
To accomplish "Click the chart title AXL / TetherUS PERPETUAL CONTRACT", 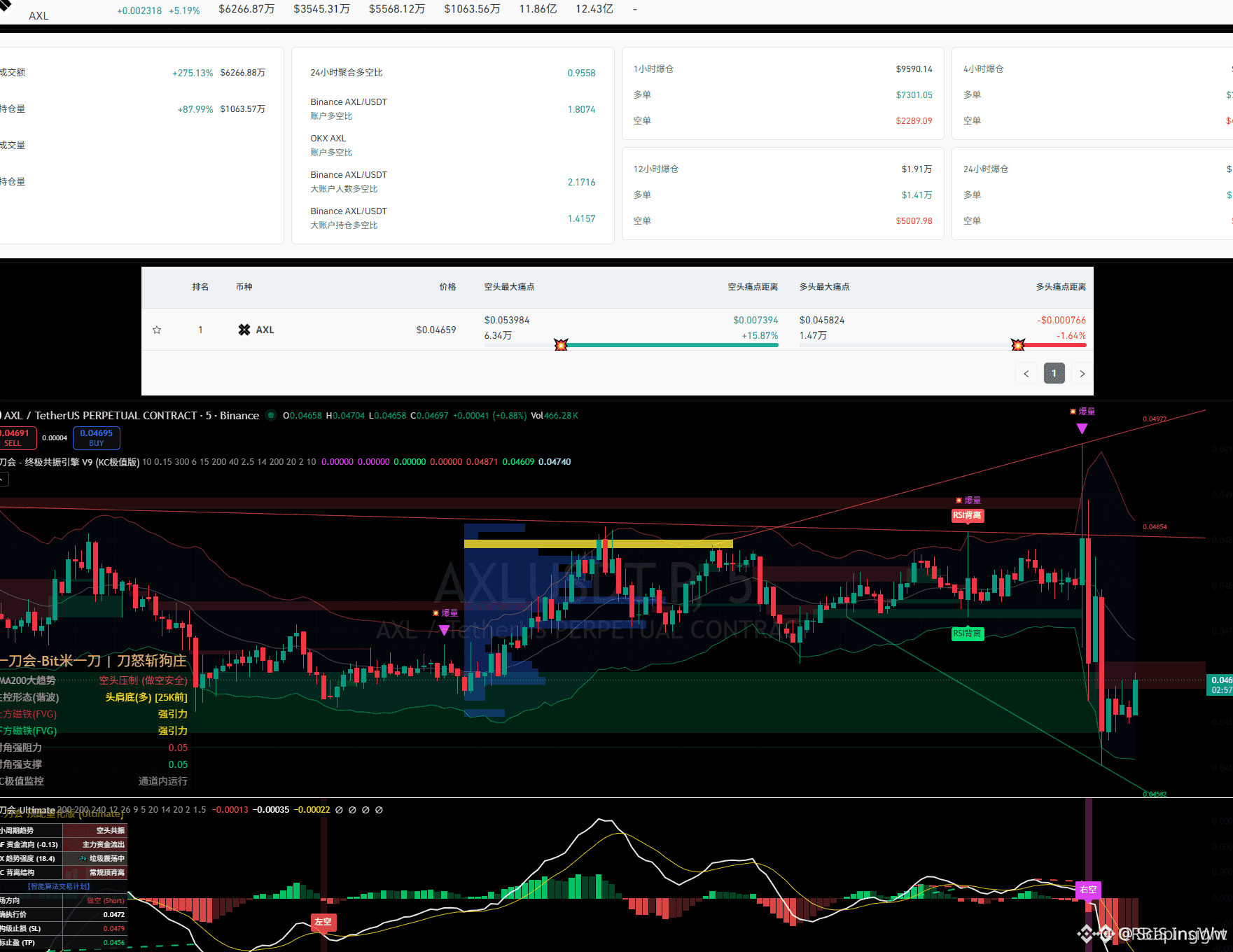I will point(101,416).
